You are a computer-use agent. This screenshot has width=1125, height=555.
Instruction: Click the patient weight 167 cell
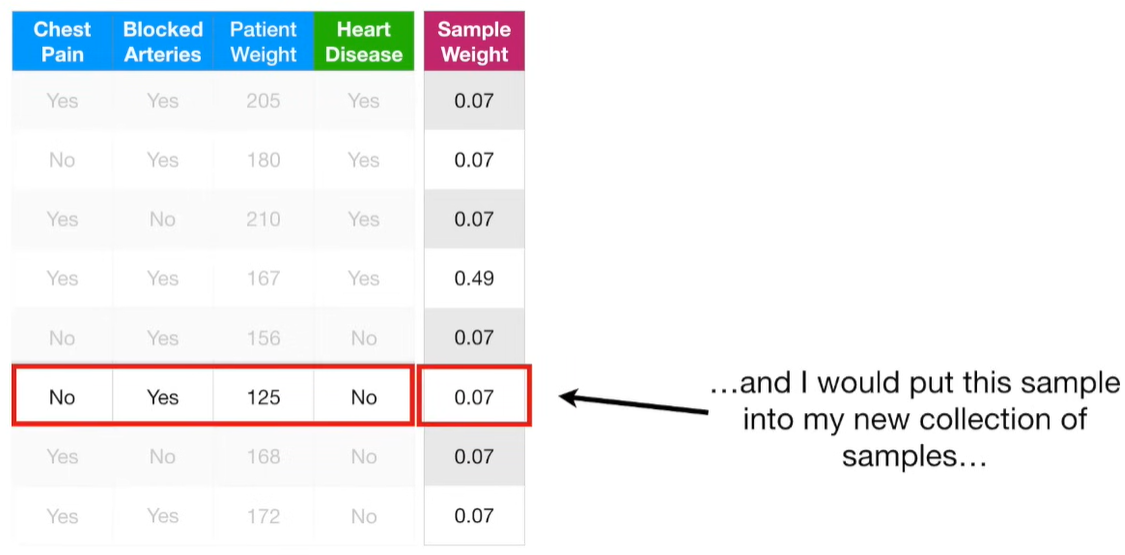pyautogui.click(x=263, y=278)
